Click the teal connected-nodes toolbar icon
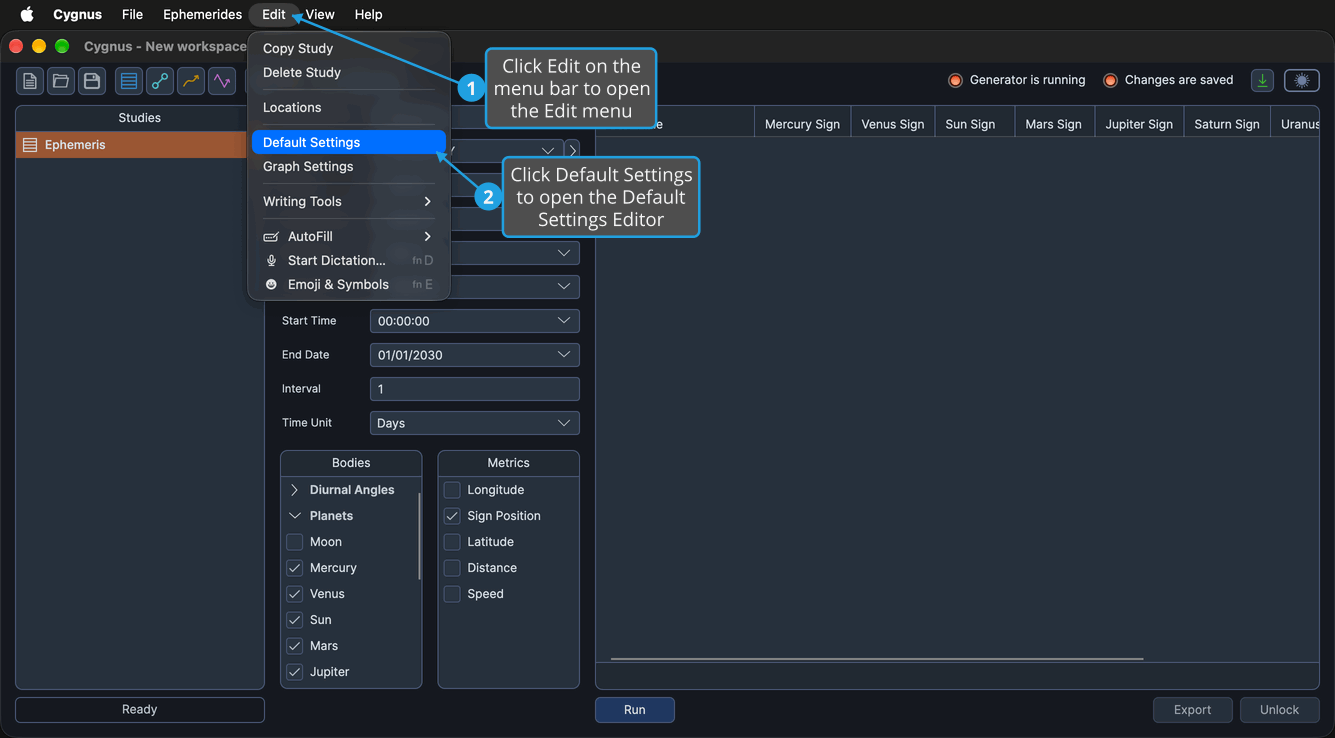 pyautogui.click(x=160, y=81)
